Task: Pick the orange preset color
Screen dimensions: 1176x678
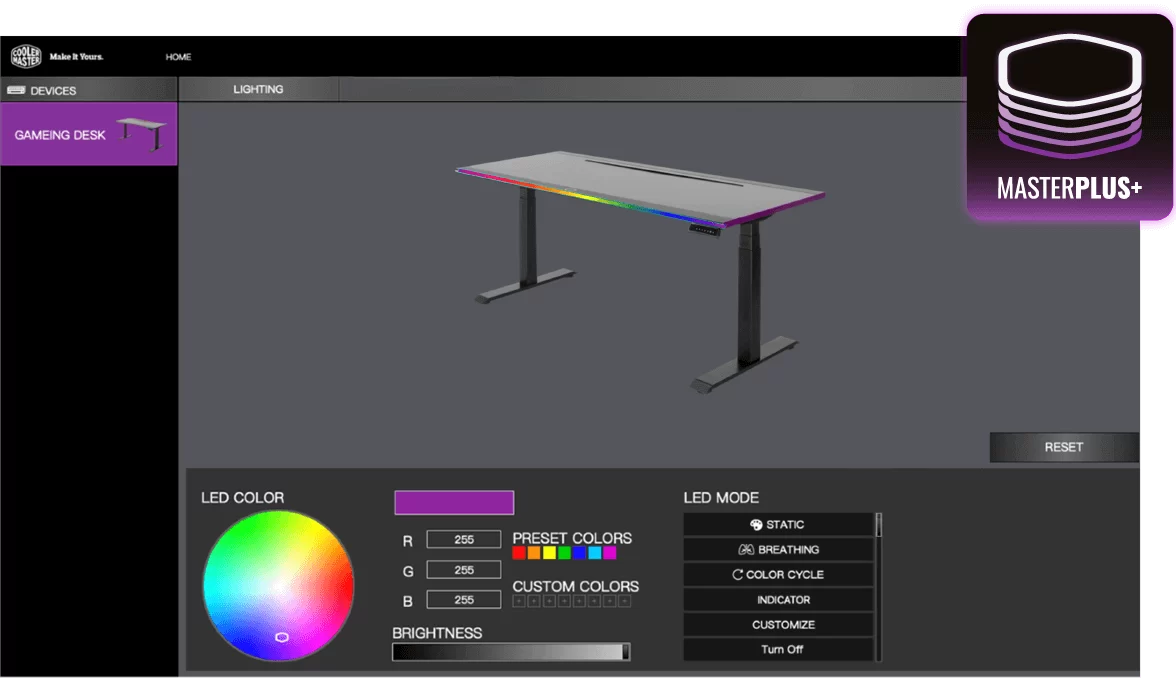Action: 534,554
